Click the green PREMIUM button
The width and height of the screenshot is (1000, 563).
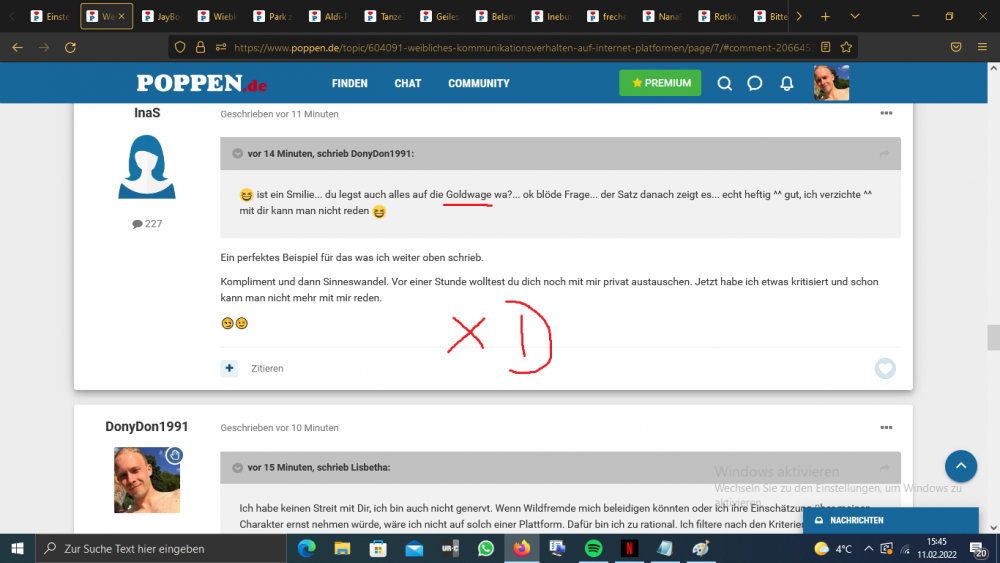660,83
